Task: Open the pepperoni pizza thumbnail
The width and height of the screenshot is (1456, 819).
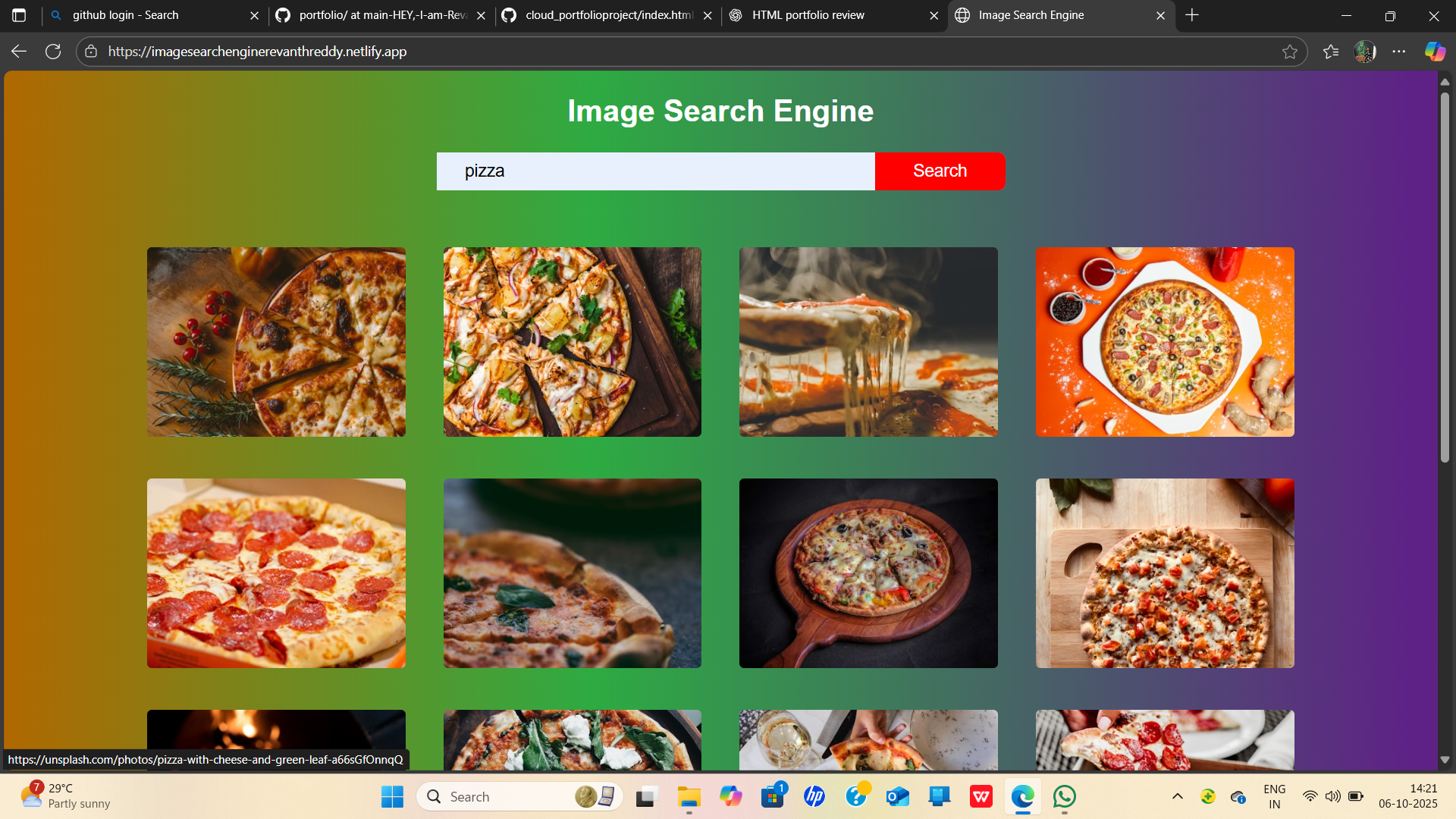Action: pos(276,573)
